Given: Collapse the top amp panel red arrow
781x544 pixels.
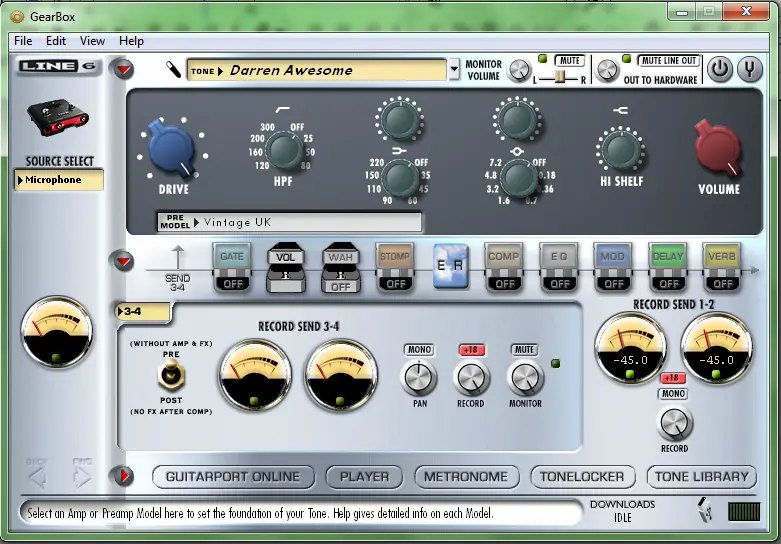Looking at the screenshot, I should pos(123,69).
